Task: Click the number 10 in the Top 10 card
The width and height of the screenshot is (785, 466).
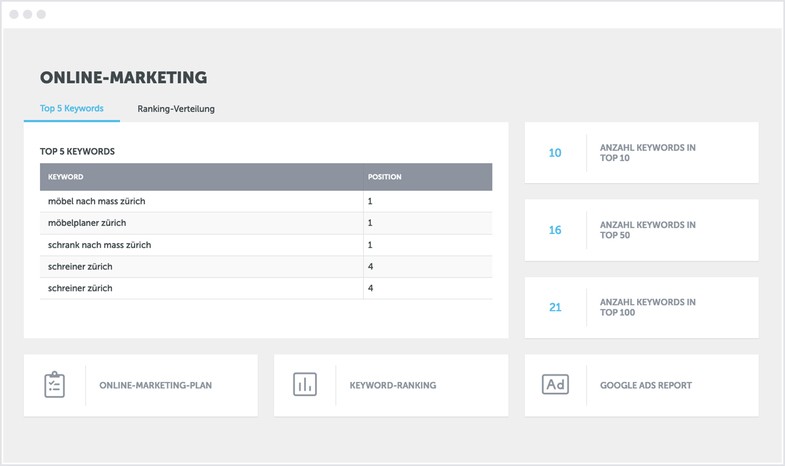Action: tap(555, 153)
